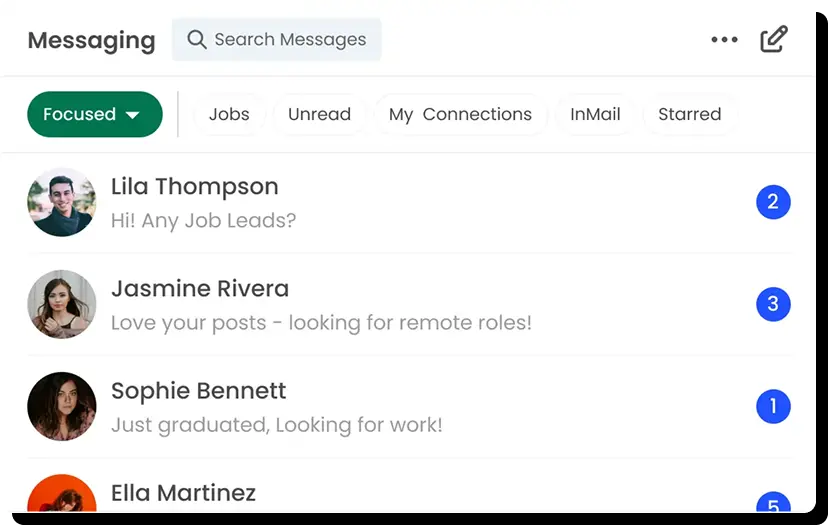Click Sophie Bennett's unread badge showing 1
The image size is (828, 525).
[x=773, y=407]
